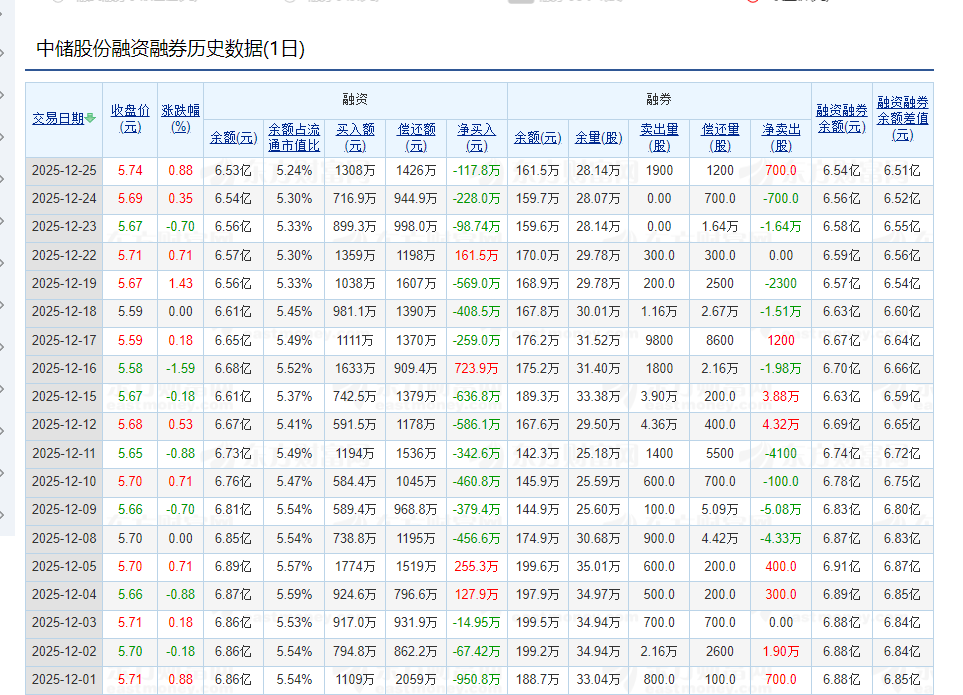963x695 pixels.
Task: Click the 融券 group header cell
Action: coord(659,99)
